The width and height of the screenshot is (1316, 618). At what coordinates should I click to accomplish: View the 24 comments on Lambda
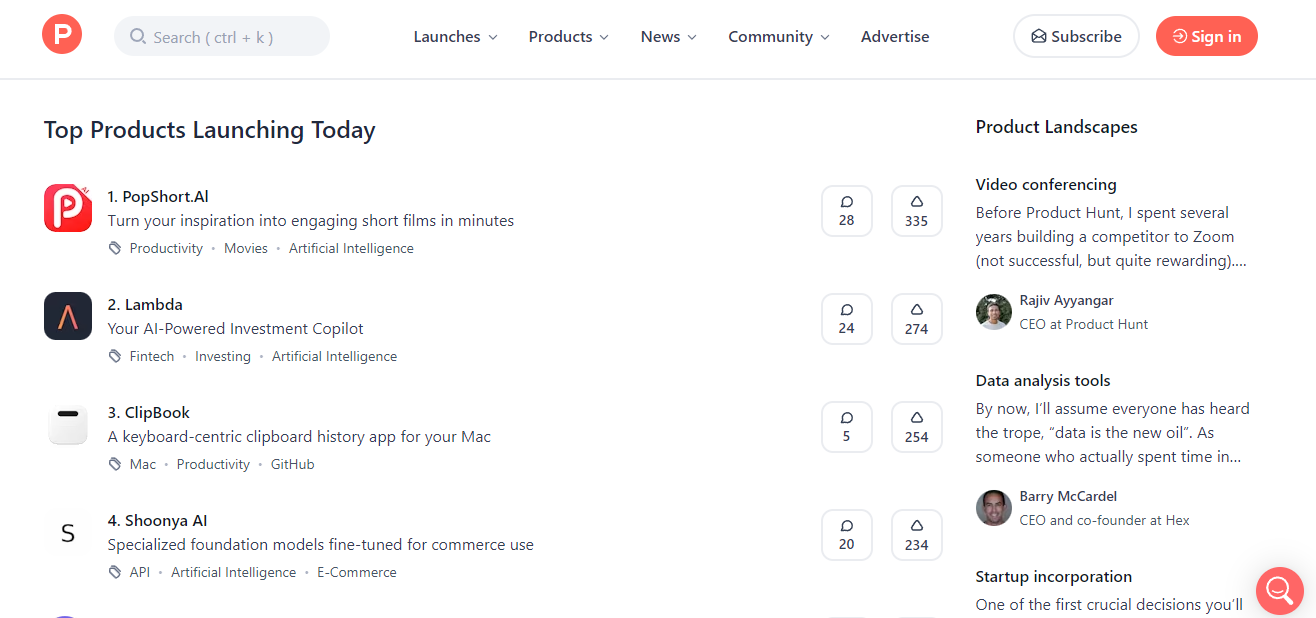coord(847,319)
